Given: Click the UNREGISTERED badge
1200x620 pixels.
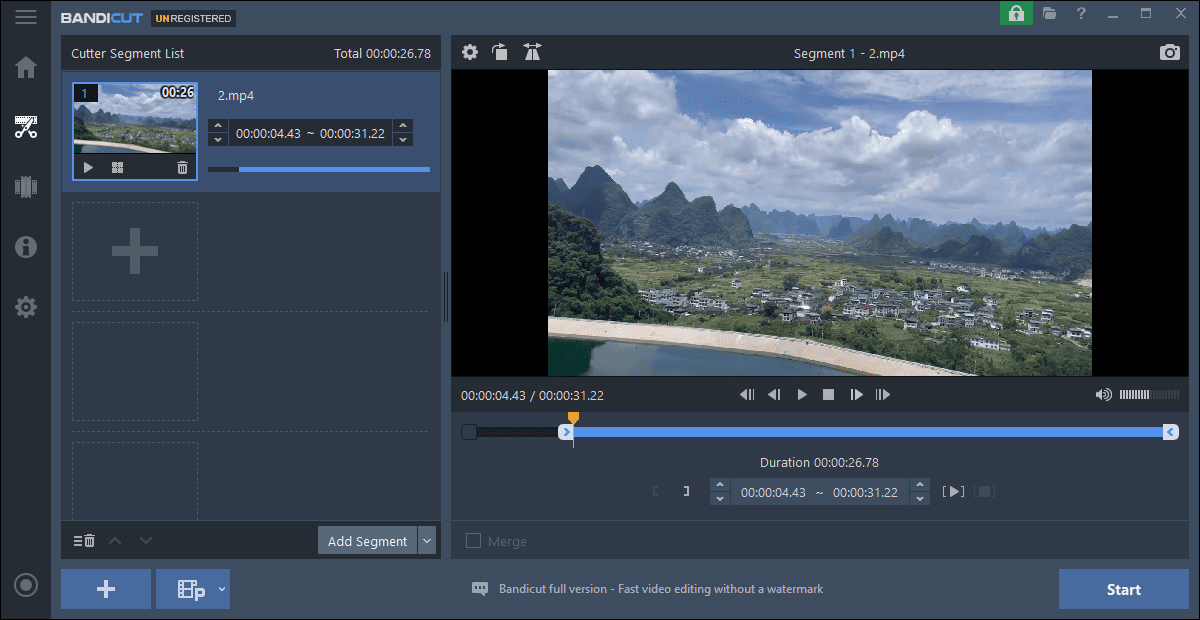Looking at the screenshot, I should click(193, 18).
